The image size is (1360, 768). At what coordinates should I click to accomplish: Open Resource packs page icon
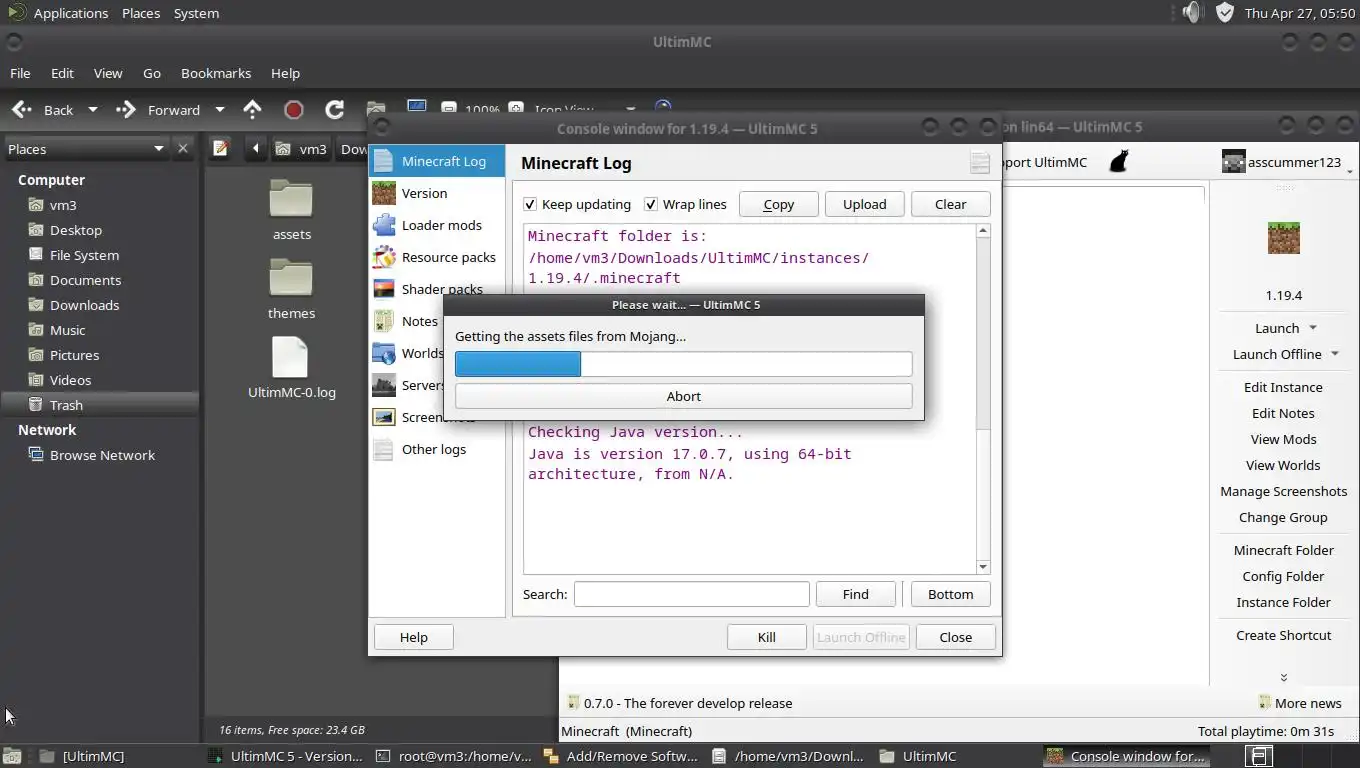coord(384,257)
